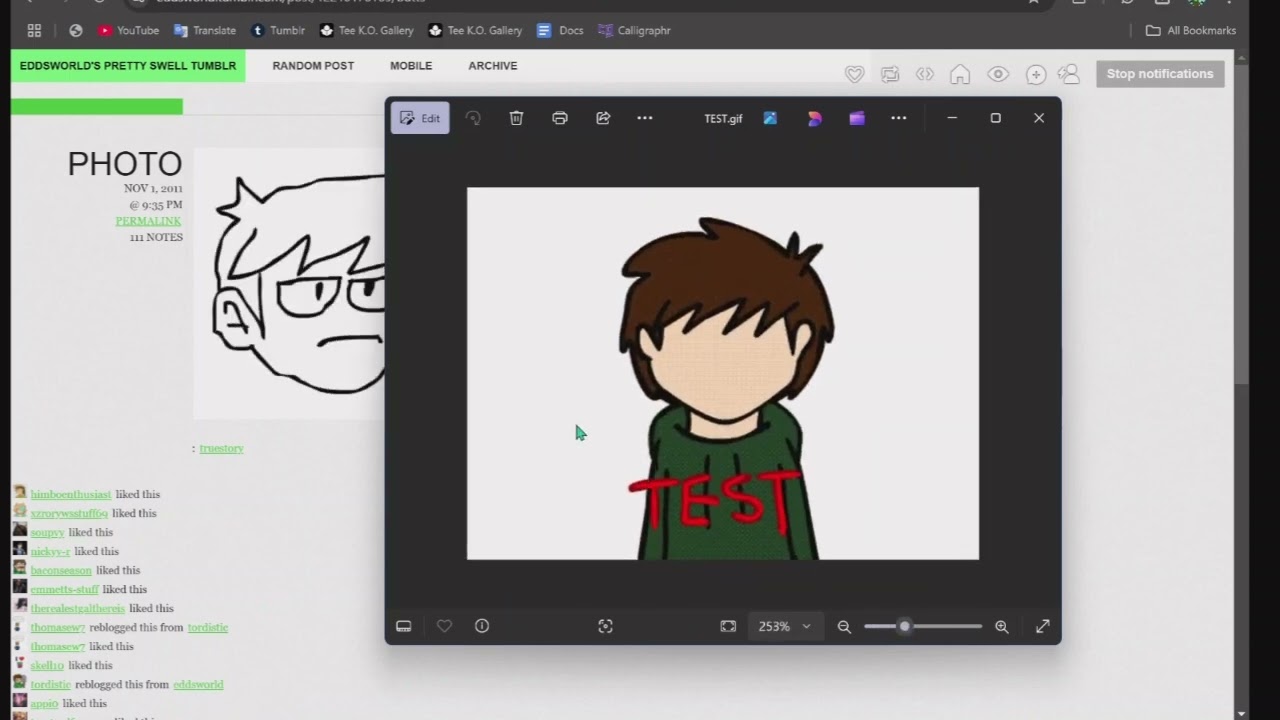Click the zoom out magnifier in Photos
The width and height of the screenshot is (1280, 720).
click(844, 626)
